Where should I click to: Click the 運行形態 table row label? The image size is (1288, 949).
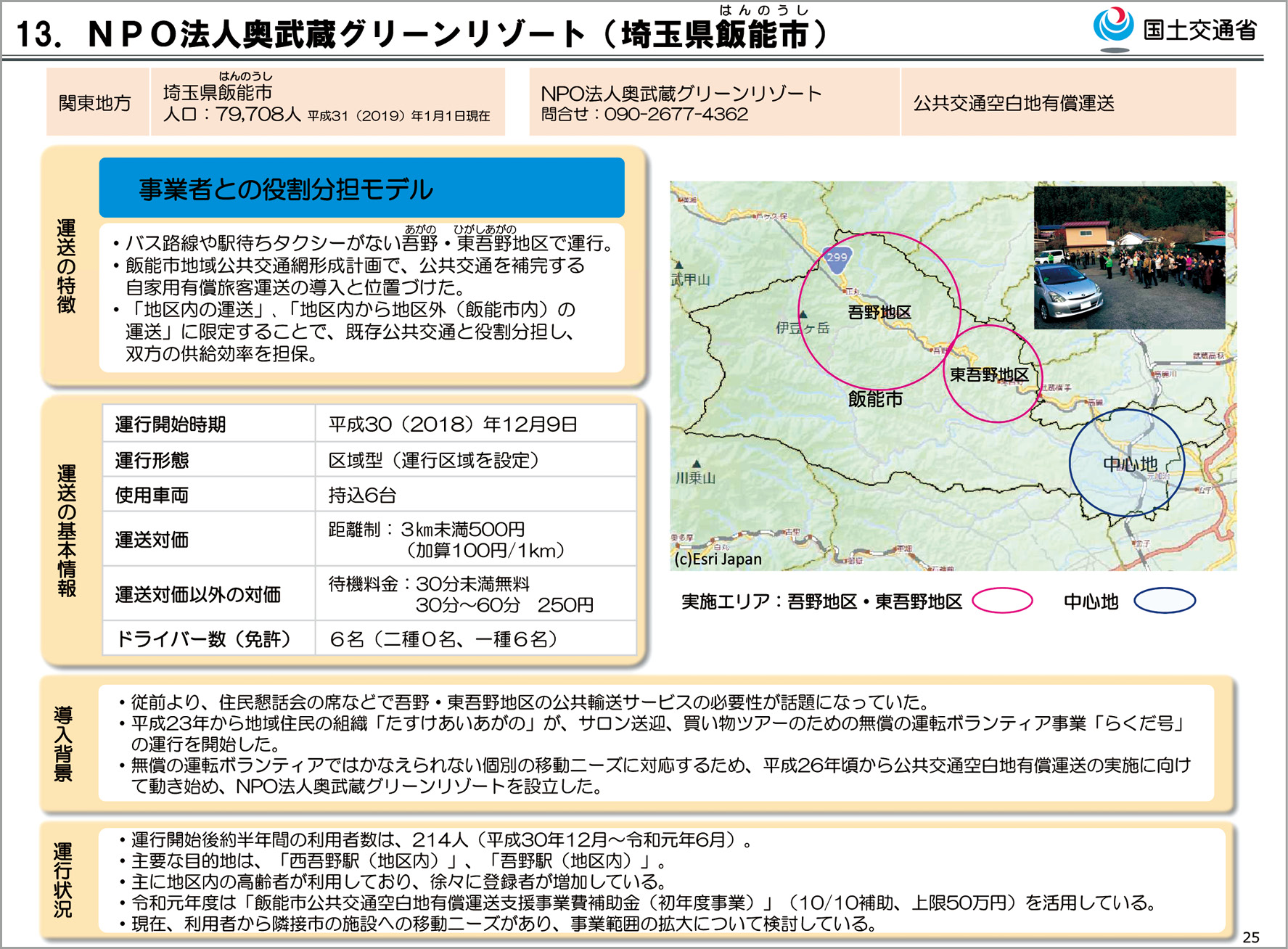point(152,460)
